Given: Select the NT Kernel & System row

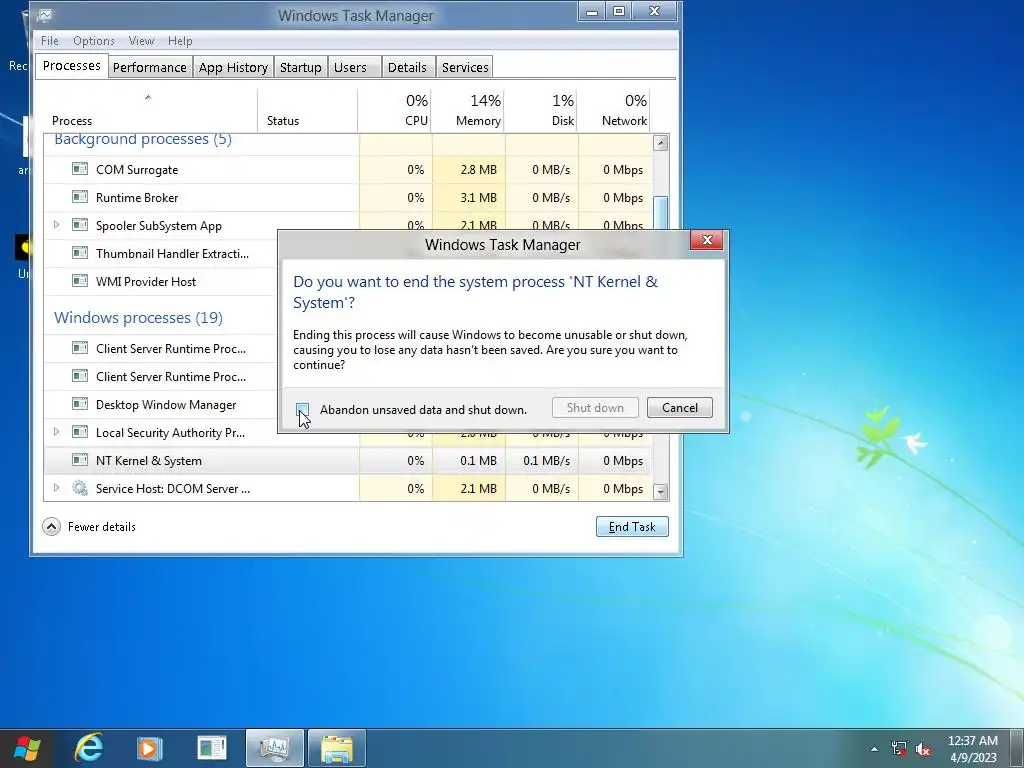Looking at the screenshot, I should point(347,460).
